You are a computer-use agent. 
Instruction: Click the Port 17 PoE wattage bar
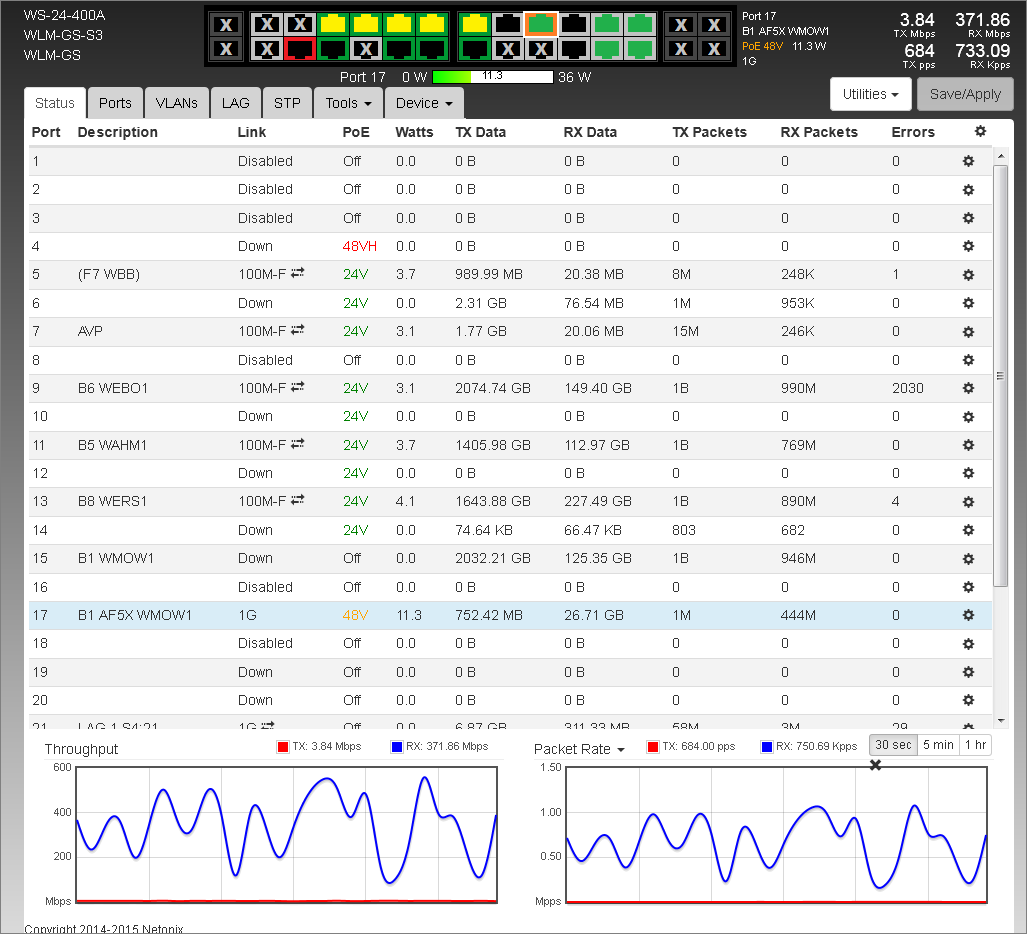pyautogui.click(x=492, y=77)
